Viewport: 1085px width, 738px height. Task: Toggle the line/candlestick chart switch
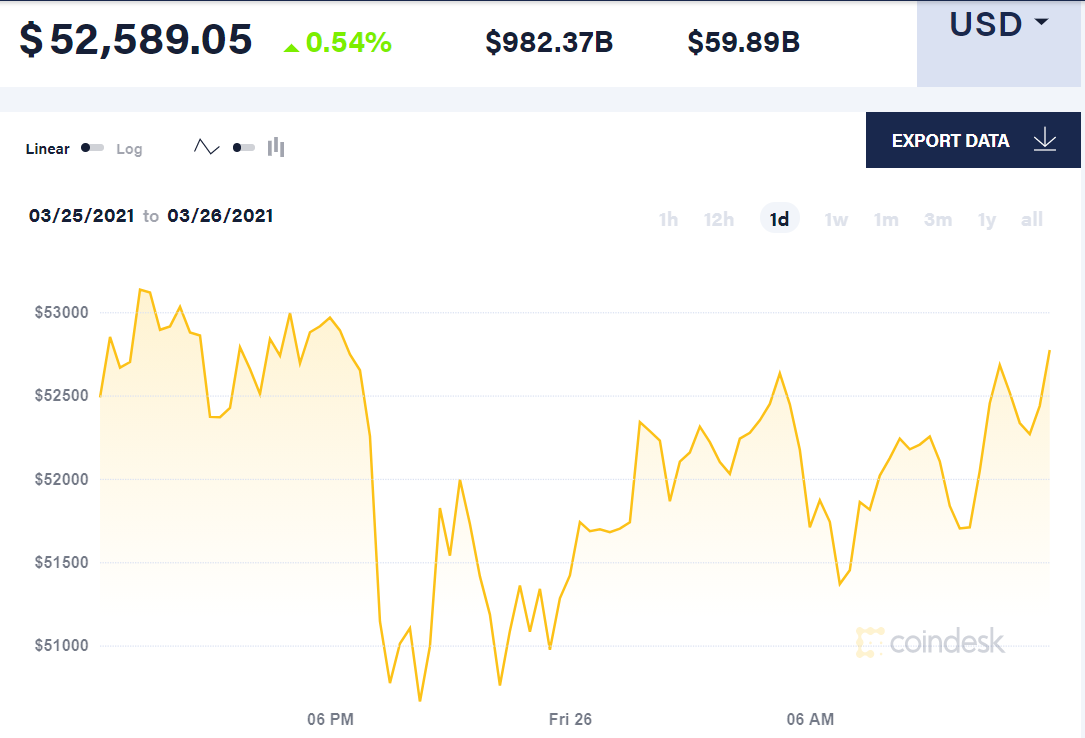click(242, 146)
